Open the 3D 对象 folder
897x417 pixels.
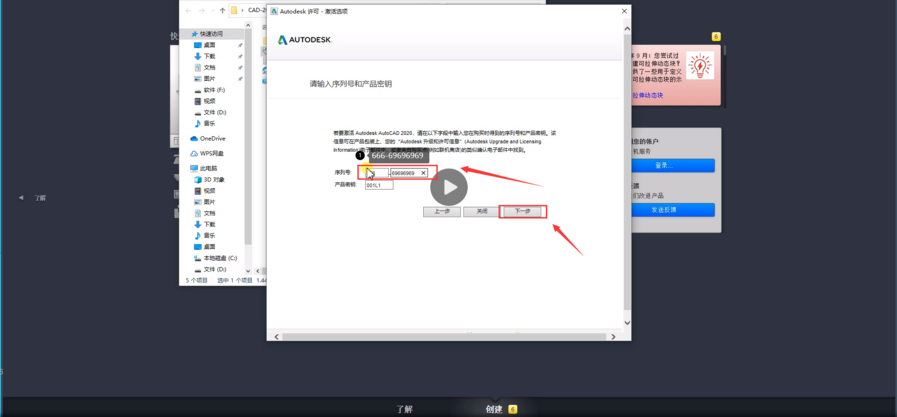[x=209, y=180]
